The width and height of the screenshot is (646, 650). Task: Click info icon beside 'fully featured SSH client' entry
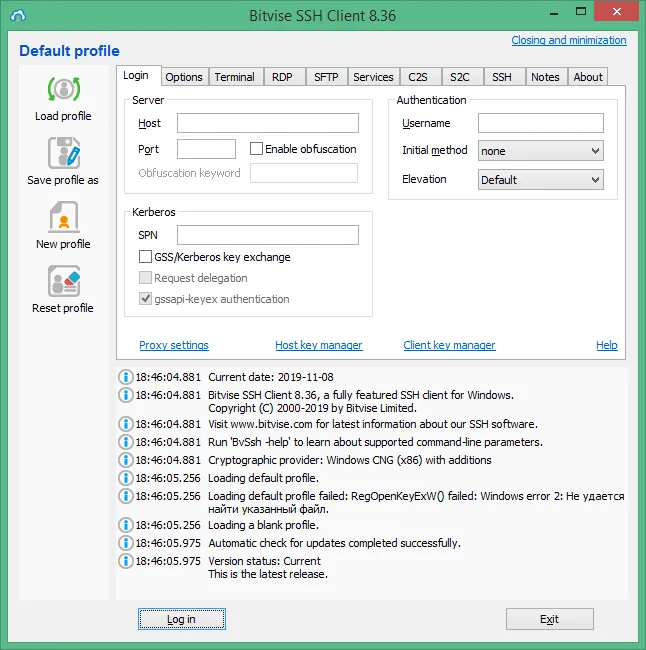(125, 395)
